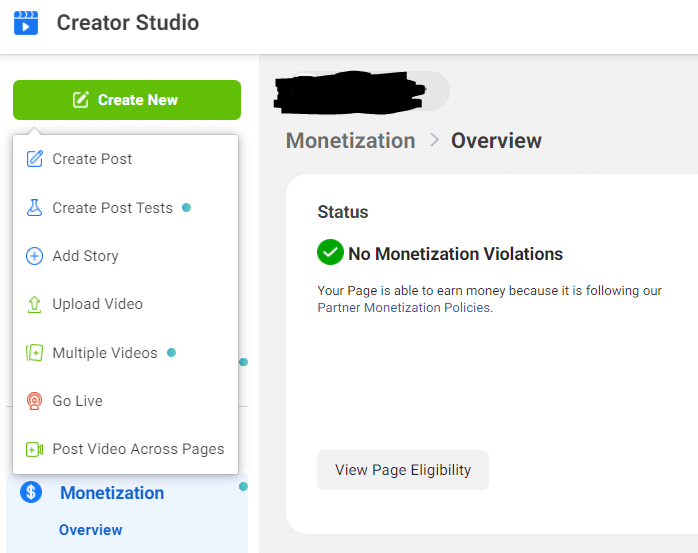Click the Upload Video arrow icon

(34, 305)
